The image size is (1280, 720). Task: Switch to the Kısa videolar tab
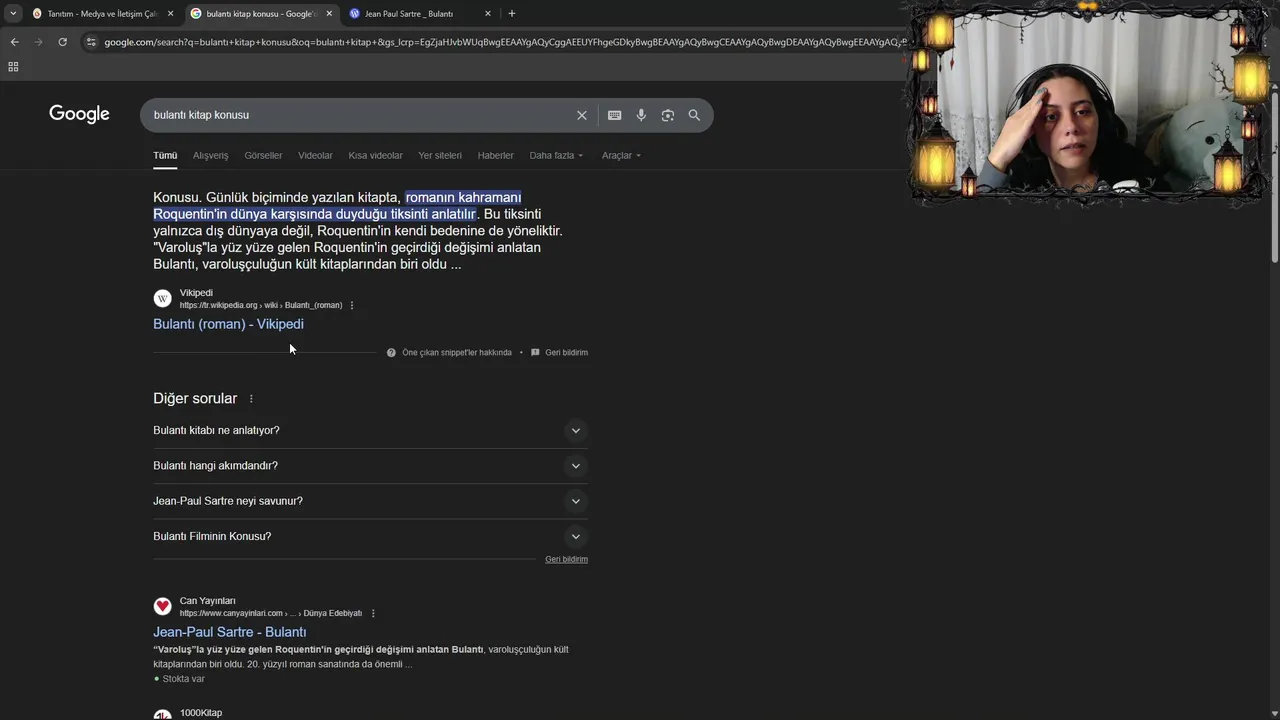click(375, 156)
